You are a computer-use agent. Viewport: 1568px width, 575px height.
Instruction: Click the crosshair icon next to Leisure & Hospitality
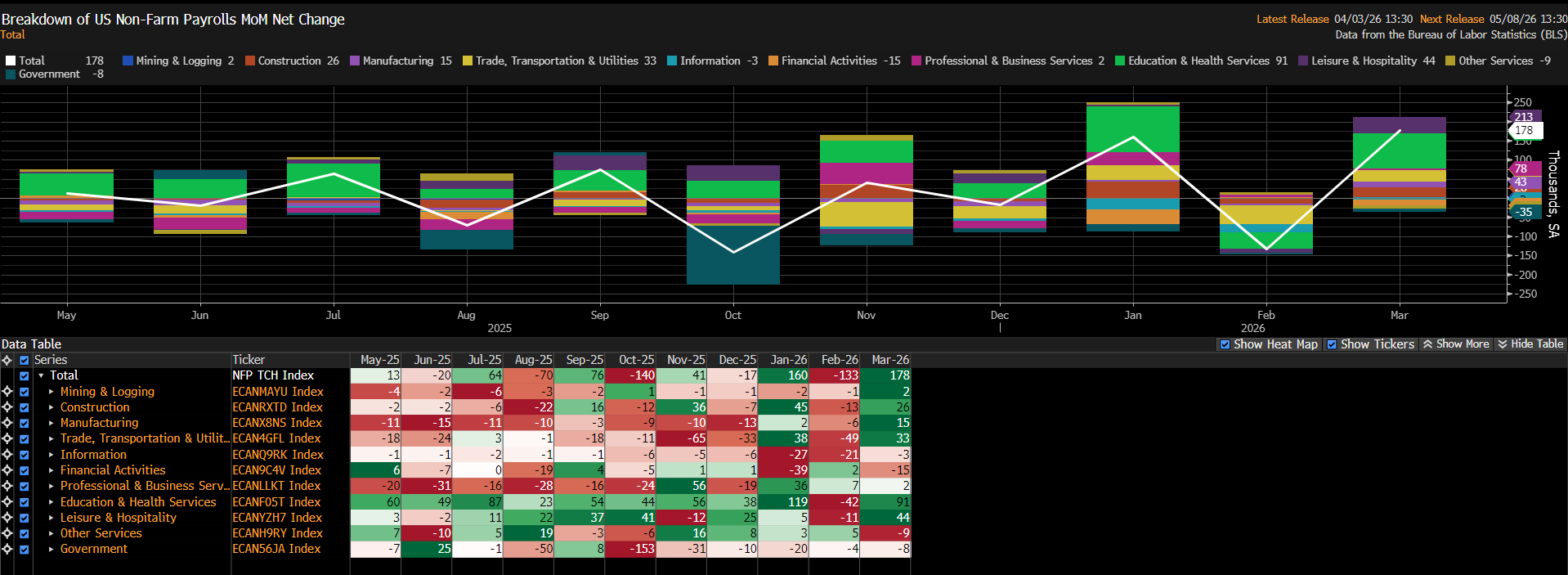coord(7,518)
